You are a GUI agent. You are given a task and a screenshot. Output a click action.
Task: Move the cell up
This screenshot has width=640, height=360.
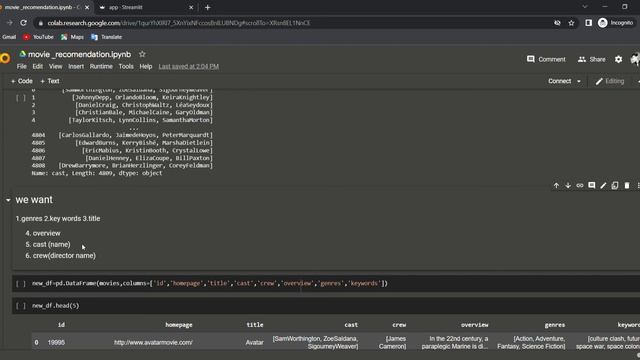tap(556, 186)
